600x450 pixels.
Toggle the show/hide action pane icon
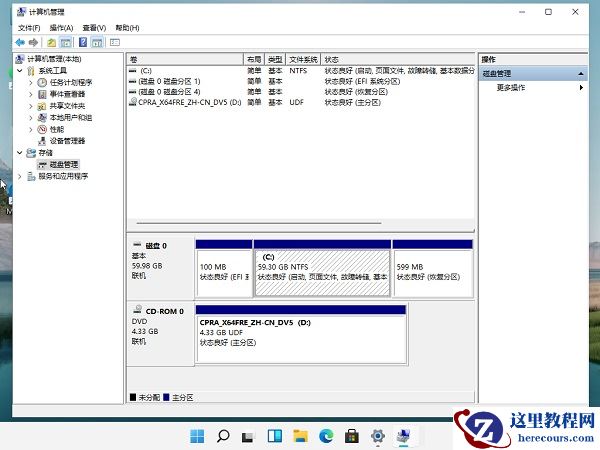click(97, 42)
